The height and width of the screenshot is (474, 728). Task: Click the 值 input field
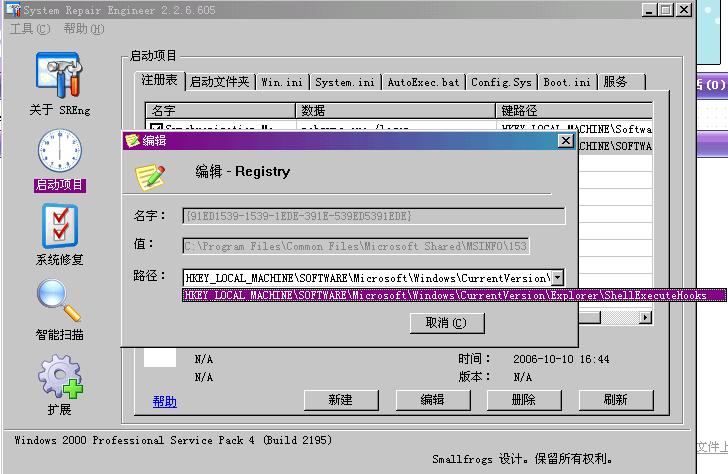pyautogui.click(x=356, y=246)
